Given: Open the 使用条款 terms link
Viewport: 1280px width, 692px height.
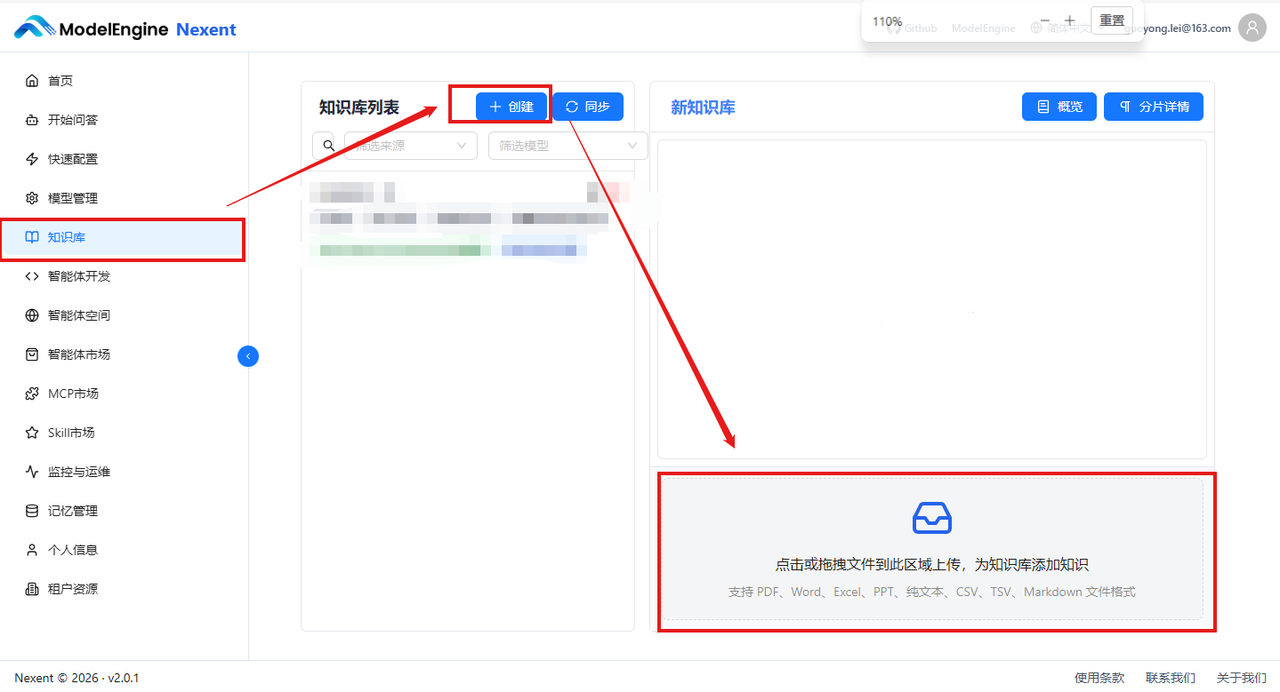Looking at the screenshot, I should pyautogui.click(x=1099, y=678).
